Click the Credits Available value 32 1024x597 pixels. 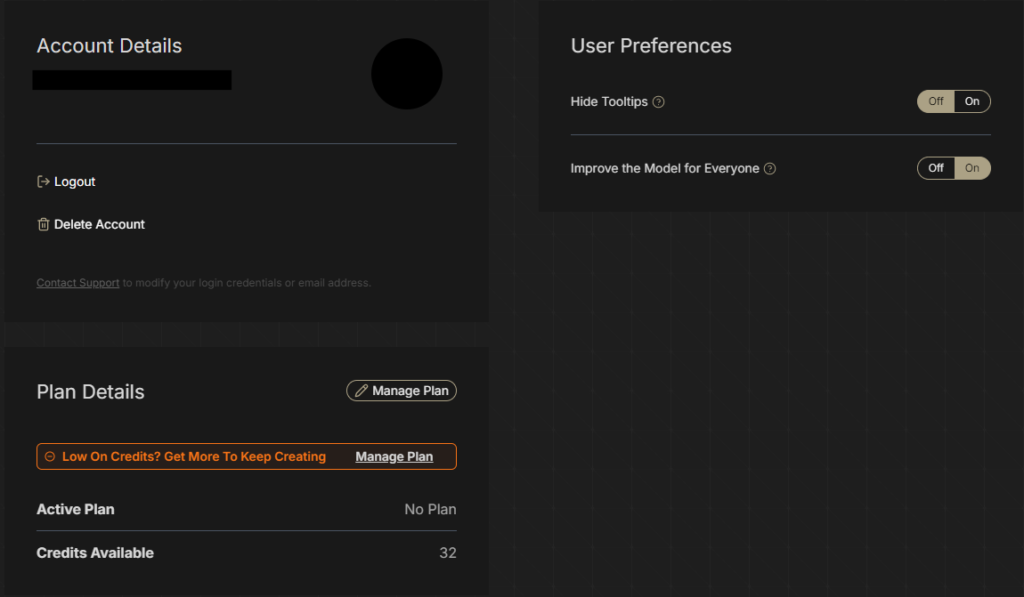447,553
